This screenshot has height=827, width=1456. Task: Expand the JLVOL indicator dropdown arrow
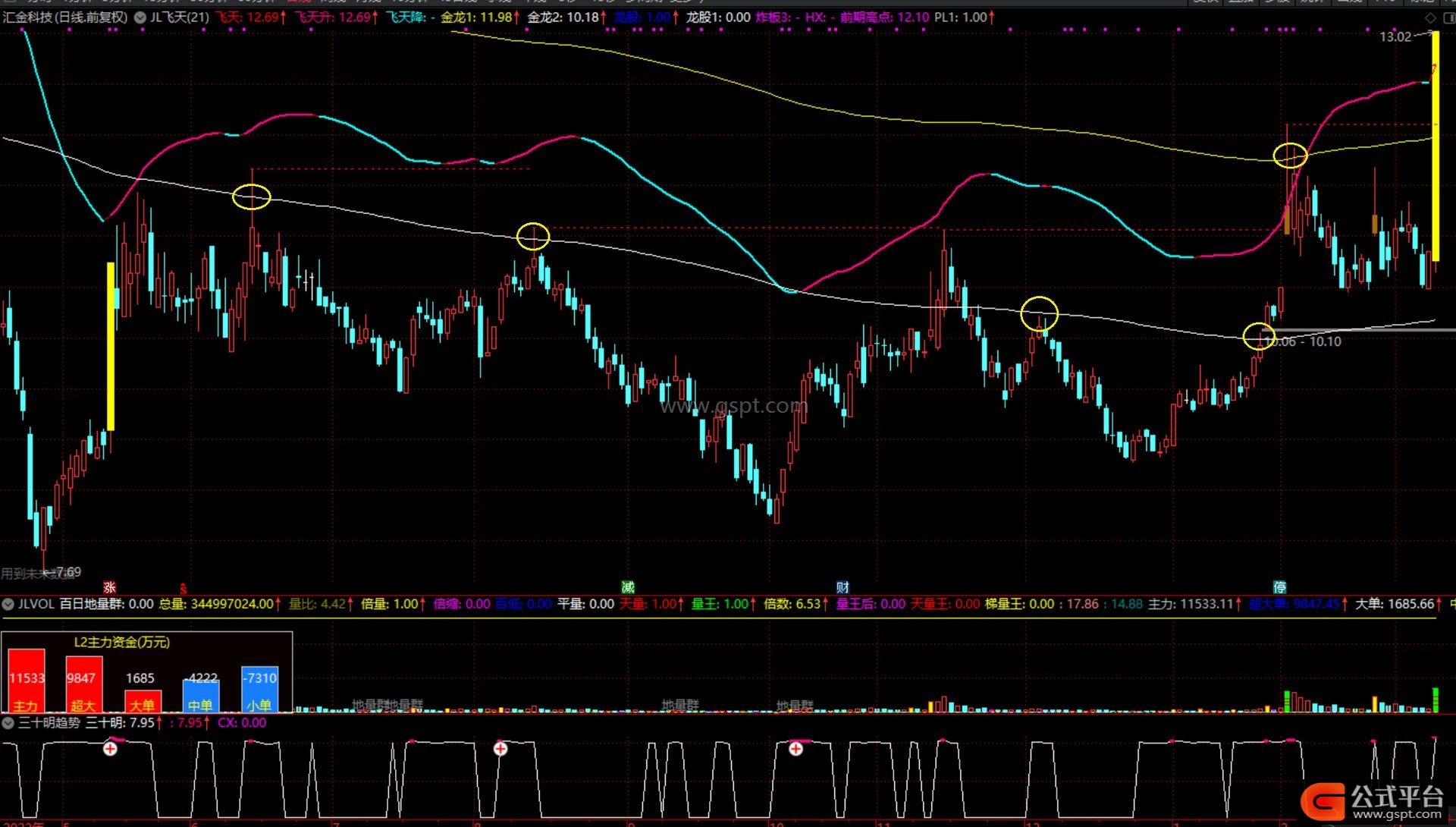[8, 604]
